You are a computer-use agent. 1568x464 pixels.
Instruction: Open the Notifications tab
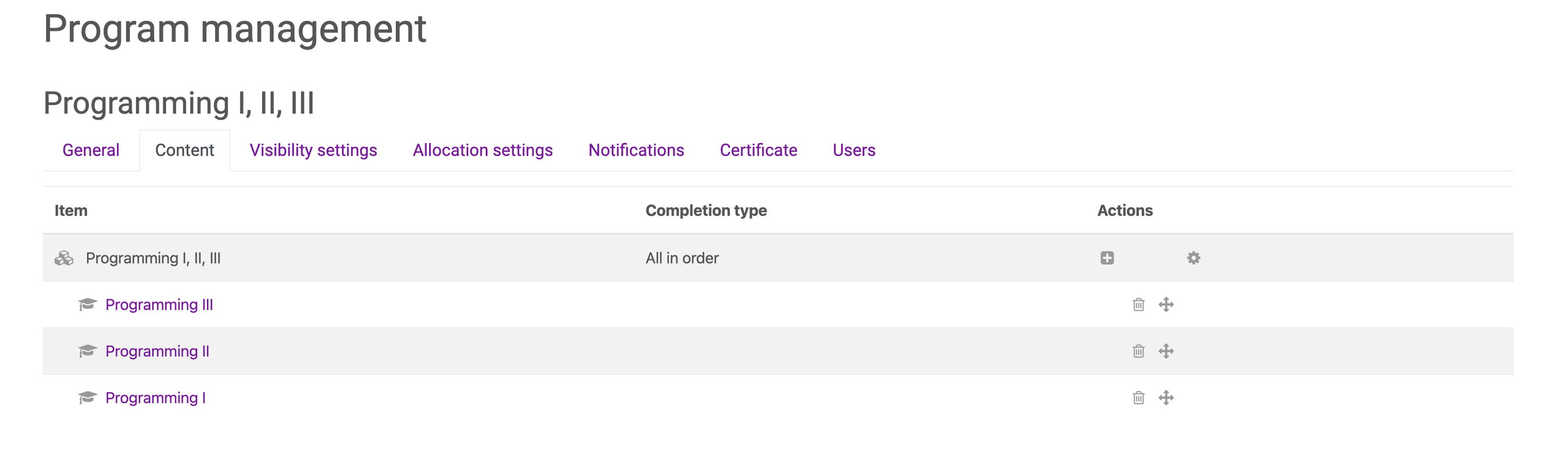point(636,150)
